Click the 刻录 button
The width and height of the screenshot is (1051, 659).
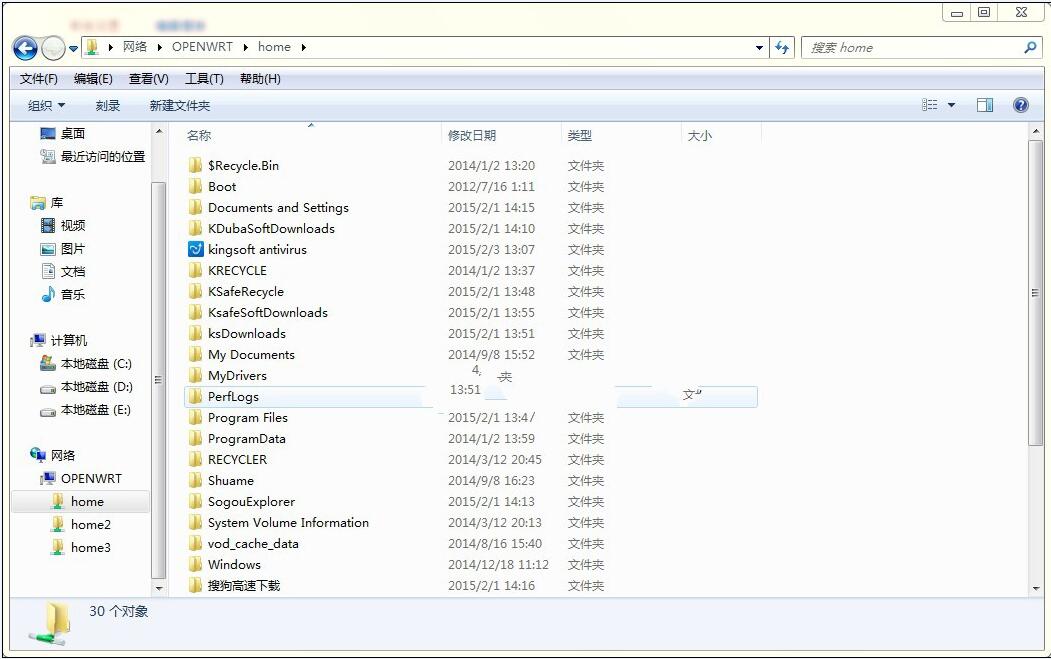108,105
